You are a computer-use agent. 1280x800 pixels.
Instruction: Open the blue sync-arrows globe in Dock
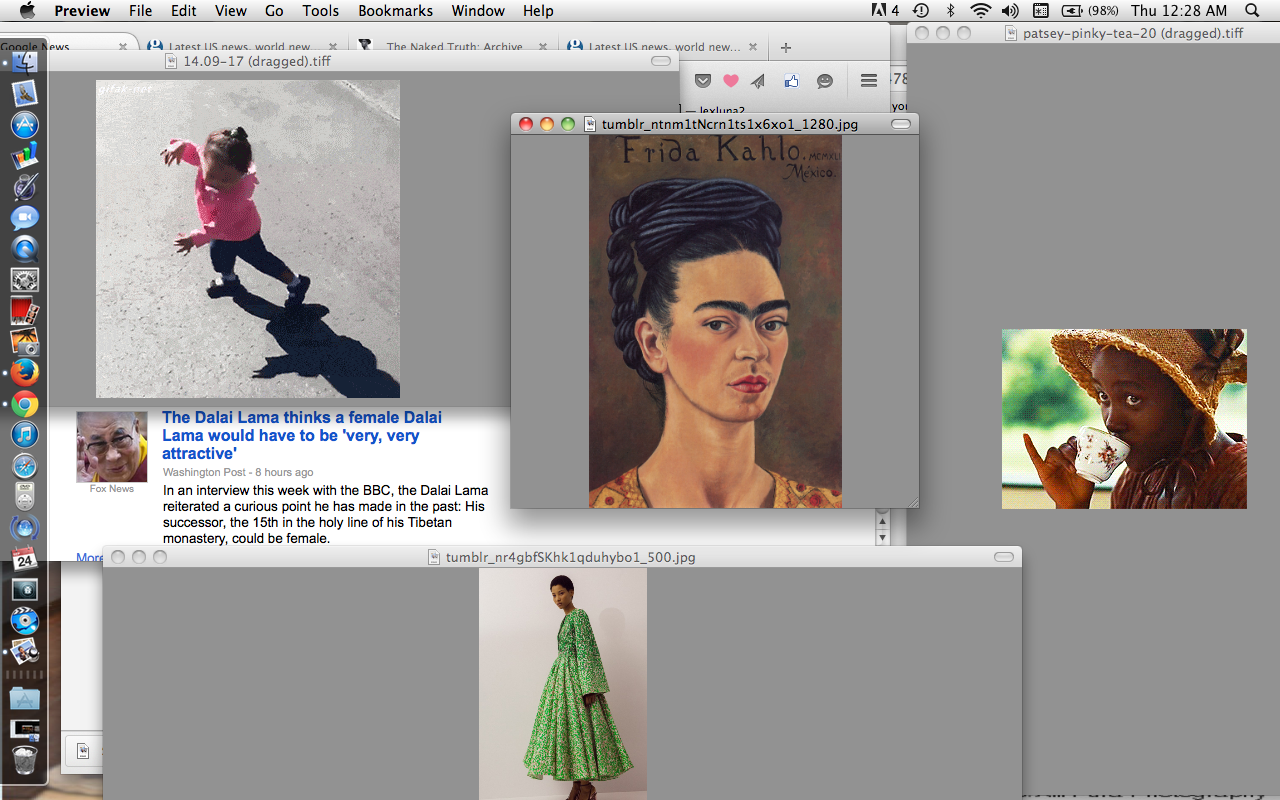[x=25, y=528]
